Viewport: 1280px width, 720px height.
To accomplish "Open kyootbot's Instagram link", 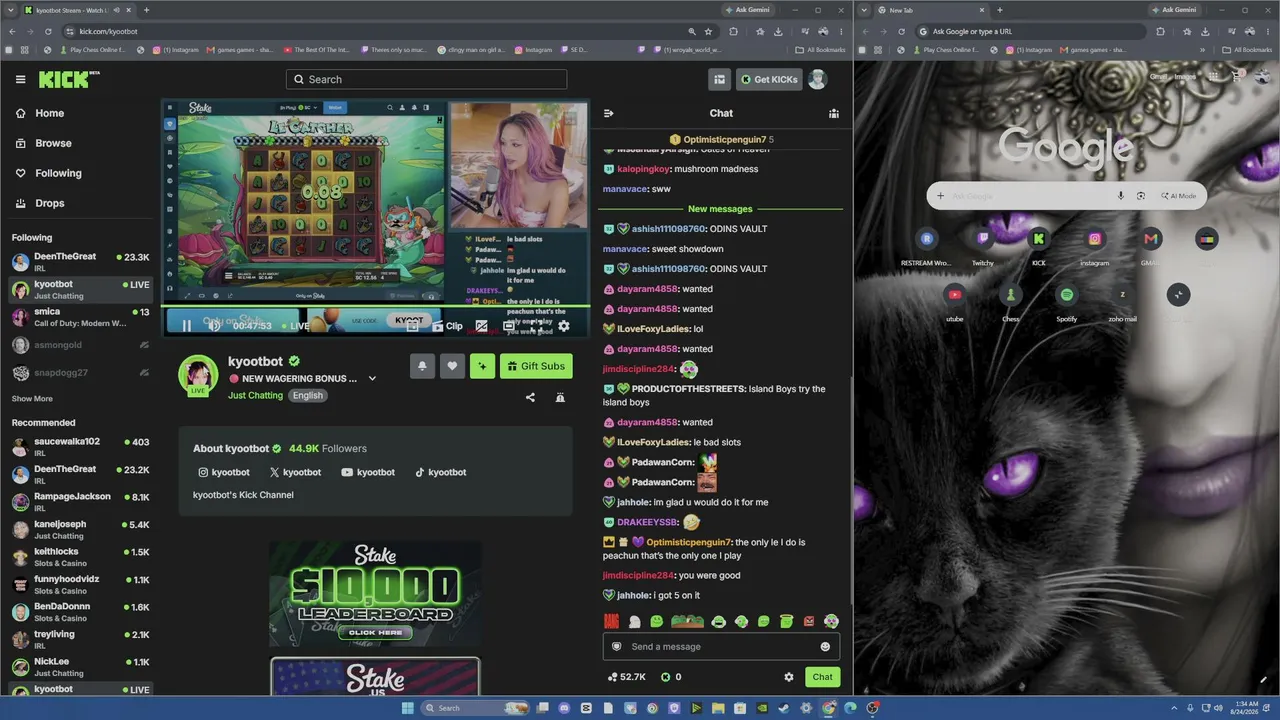I will click(x=224, y=472).
